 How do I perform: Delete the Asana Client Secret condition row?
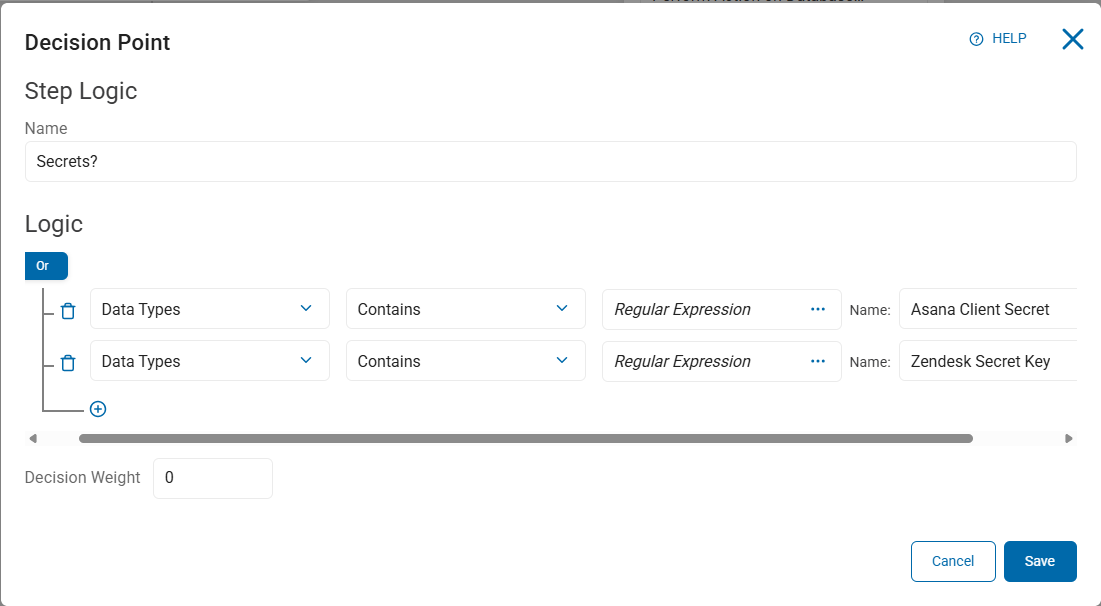tap(68, 310)
